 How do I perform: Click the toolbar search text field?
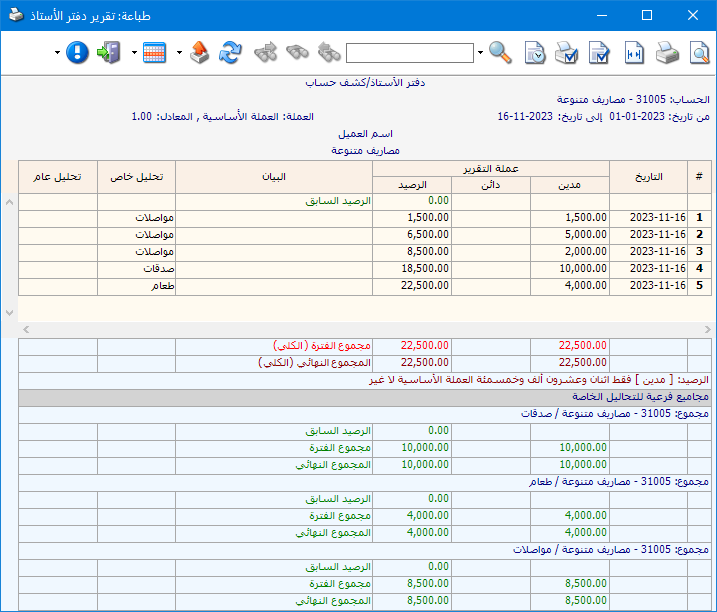pyautogui.click(x=410, y=53)
